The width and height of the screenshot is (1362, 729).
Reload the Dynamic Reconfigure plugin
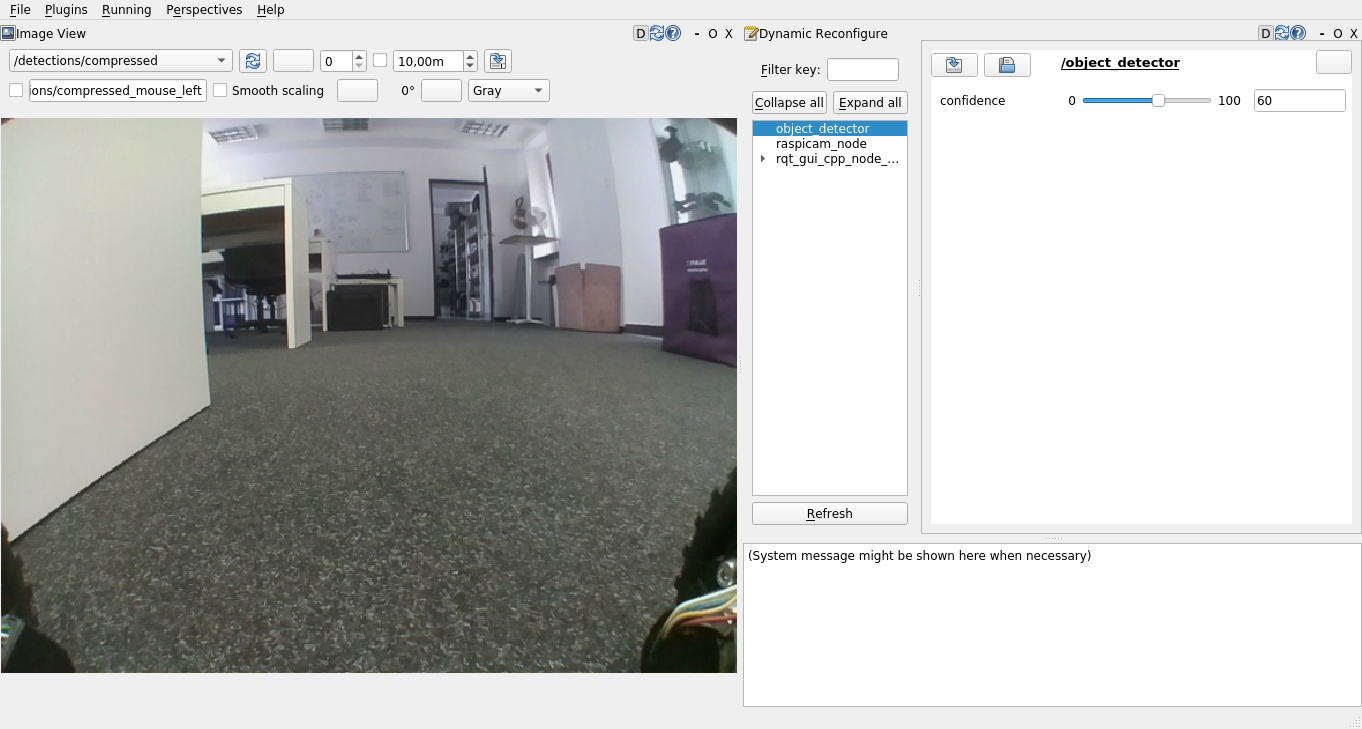coord(1281,33)
